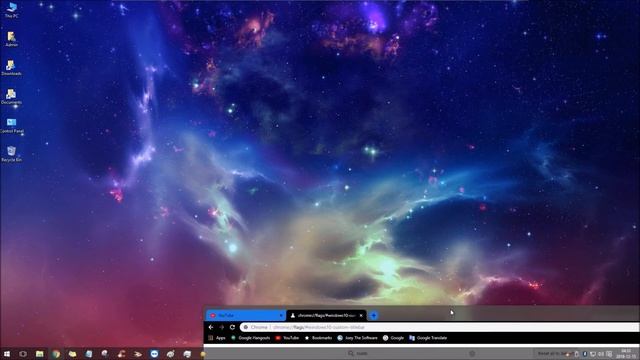640x360 pixels.
Task: Open the Google bookmark
Action: tap(393, 338)
